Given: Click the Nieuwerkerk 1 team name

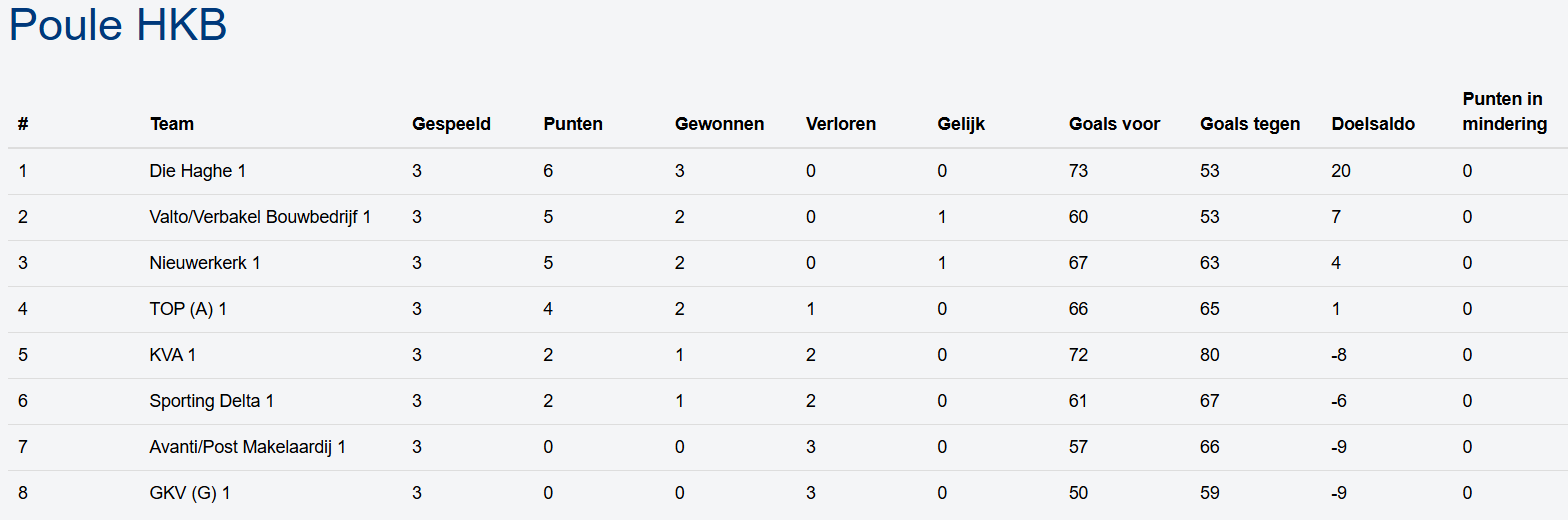Looking at the screenshot, I should coord(205,263).
